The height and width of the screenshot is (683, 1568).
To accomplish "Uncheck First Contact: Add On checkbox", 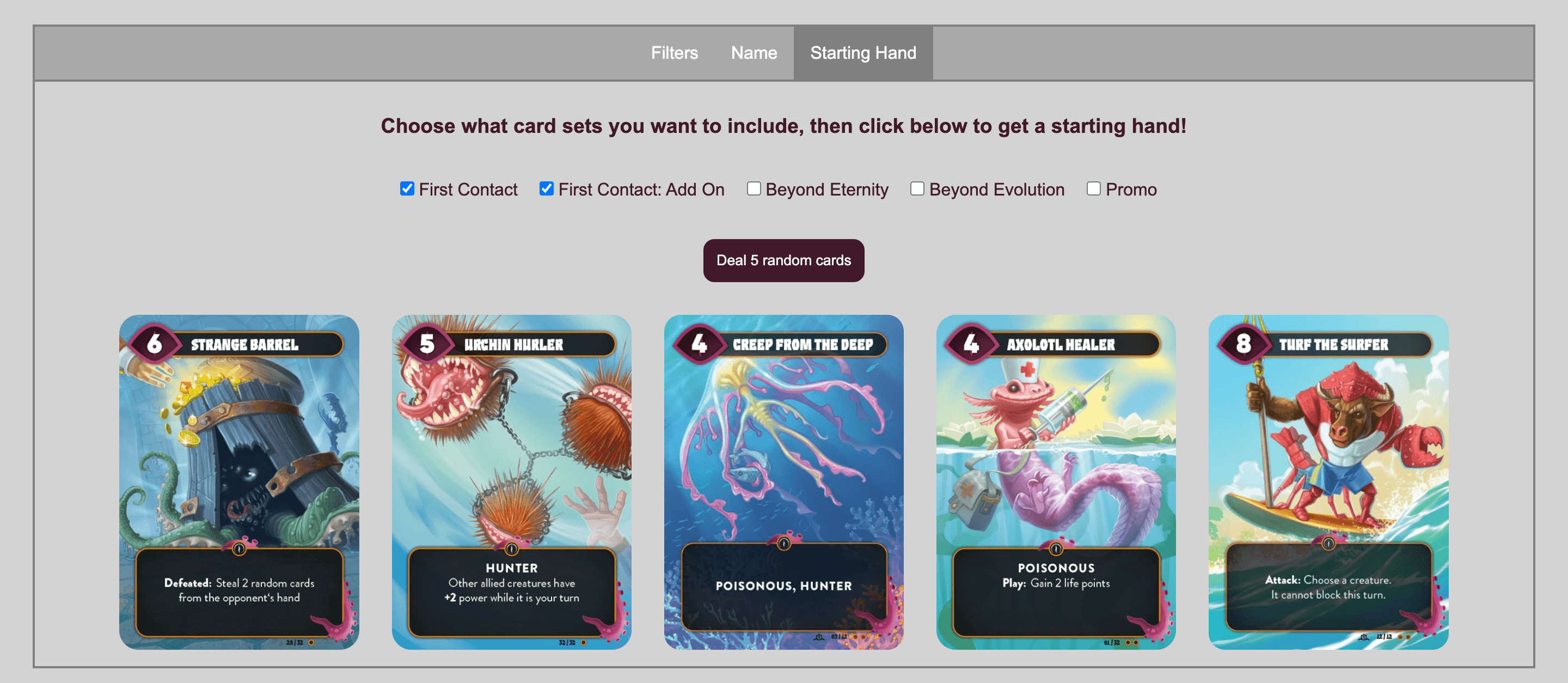I will [x=547, y=188].
